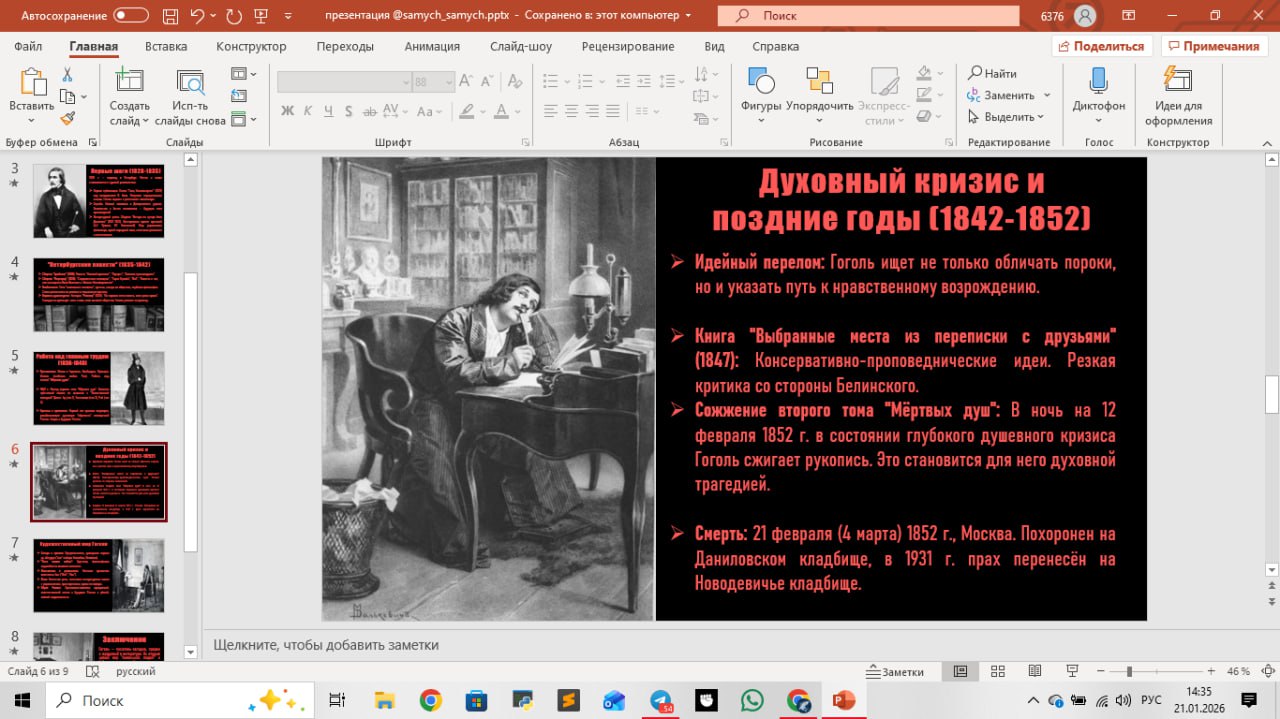Click the Диктофон microphone icon

tap(1098, 81)
